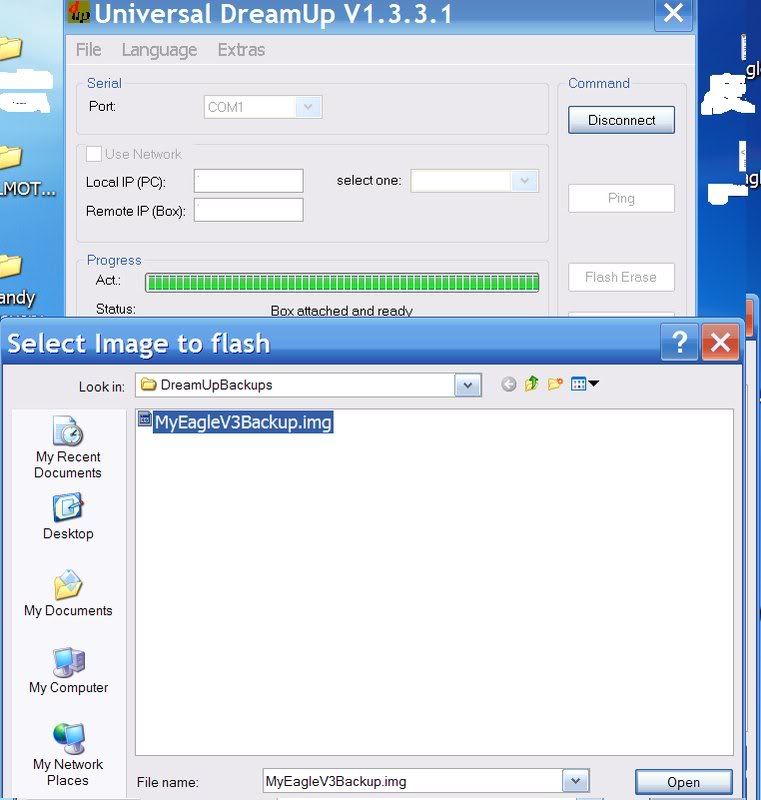
Task: Expand the Look in folder dropdown
Action: [468, 385]
